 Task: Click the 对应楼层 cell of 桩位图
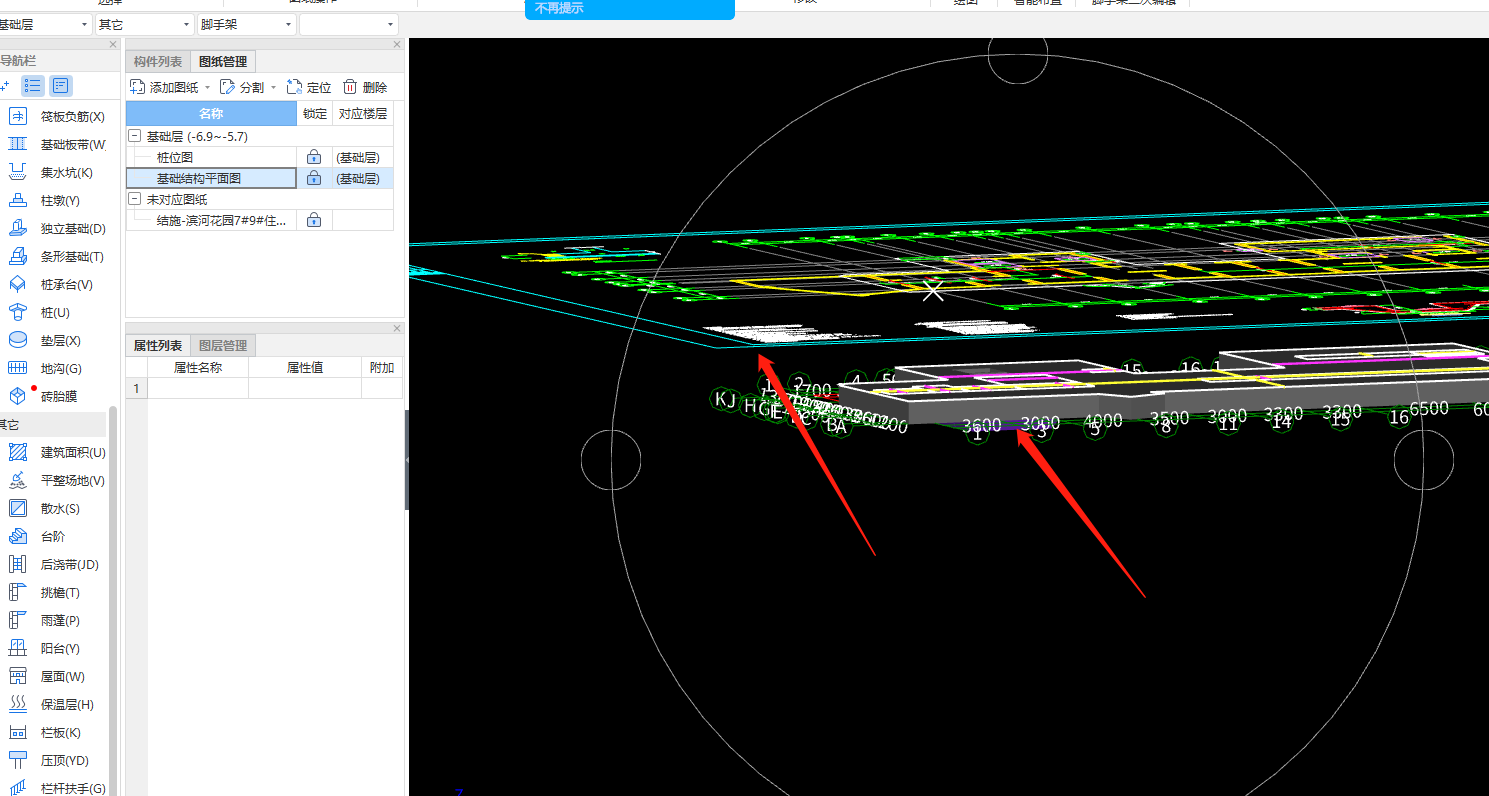click(x=363, y=157)
